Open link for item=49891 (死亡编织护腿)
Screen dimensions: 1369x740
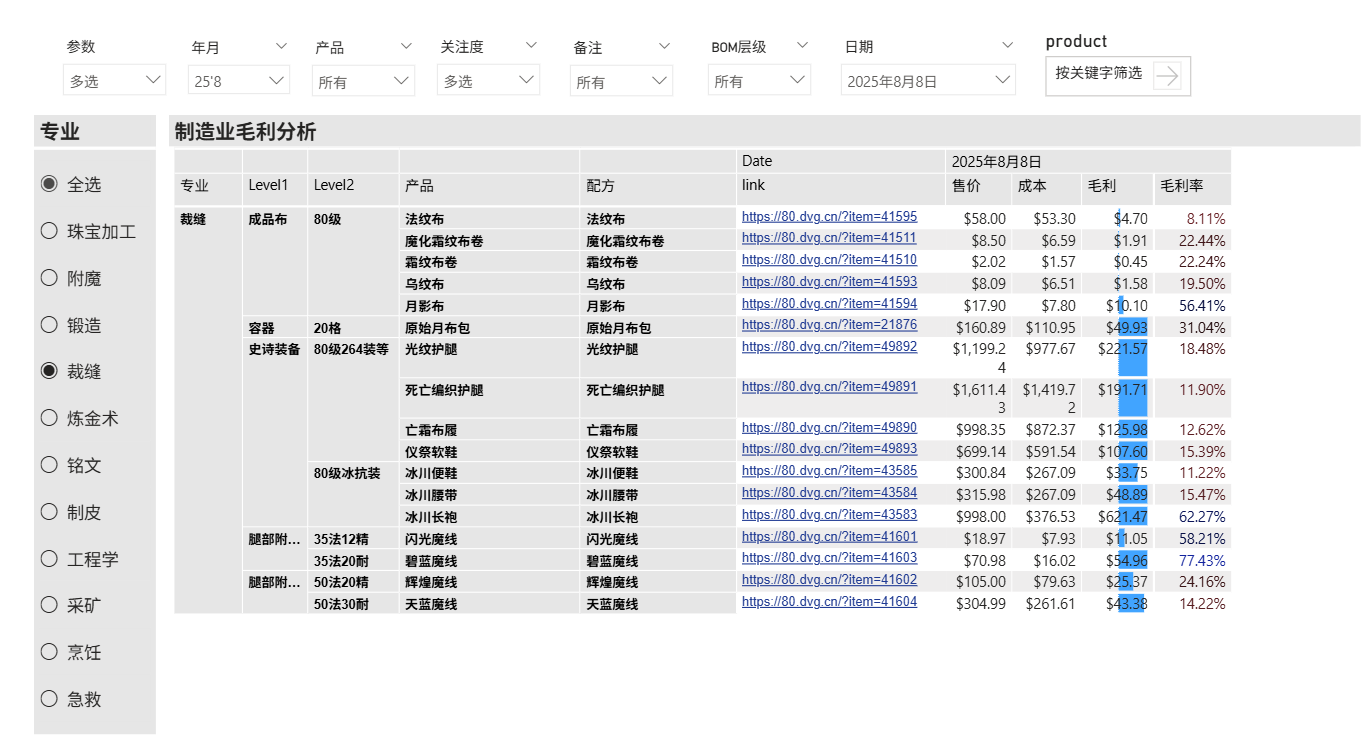pyautogui.click(x=829, y=386)
